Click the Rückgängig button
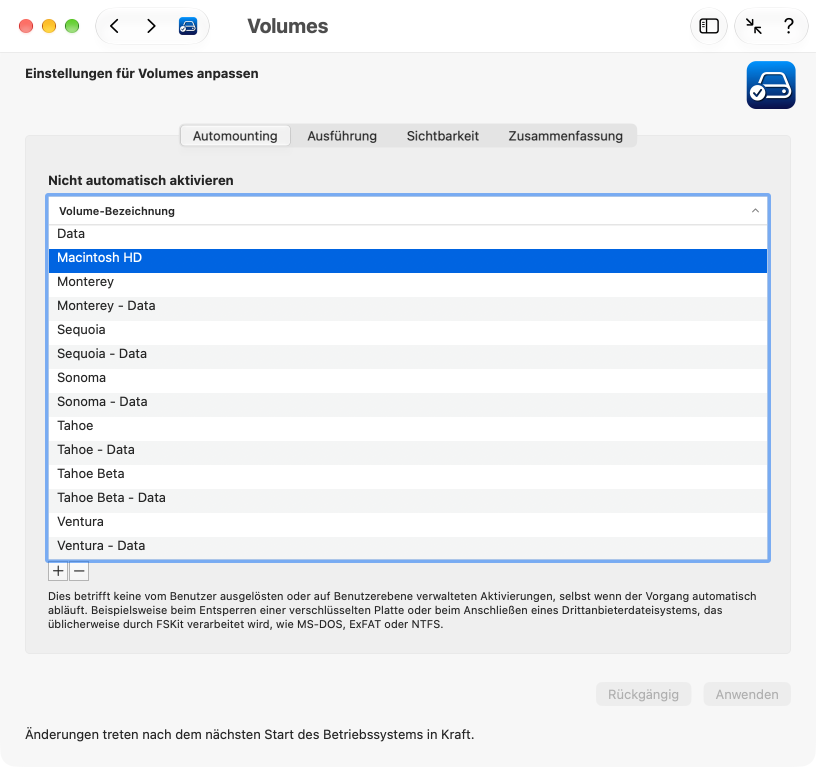816x767 pixels. [643, 694]
